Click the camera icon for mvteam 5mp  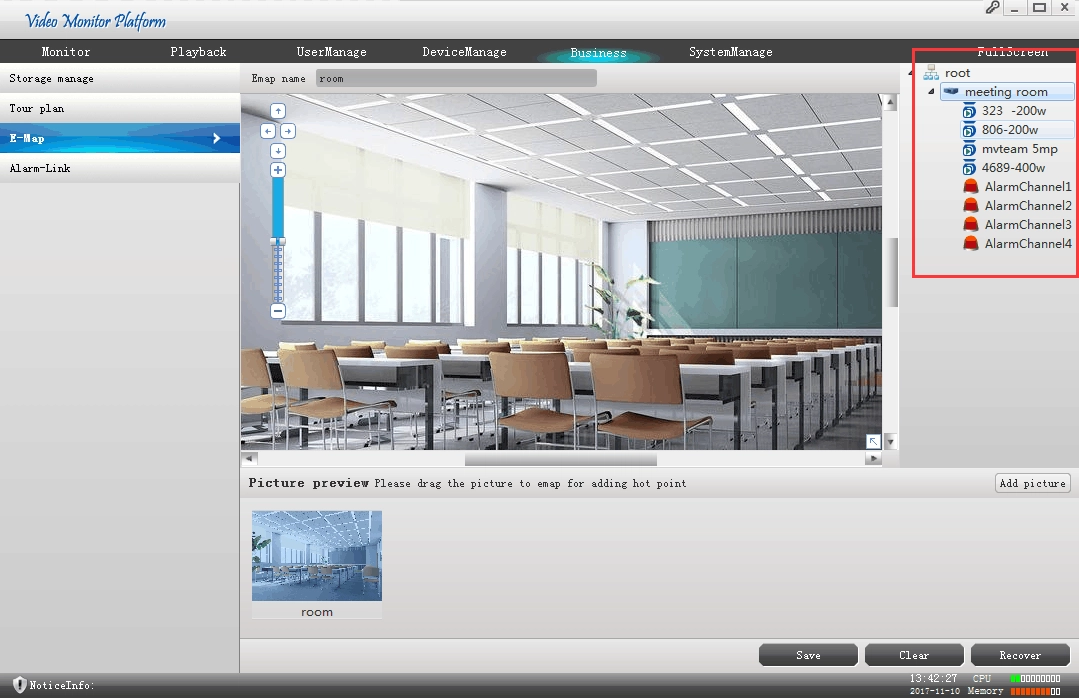click(x=969, y=149)
